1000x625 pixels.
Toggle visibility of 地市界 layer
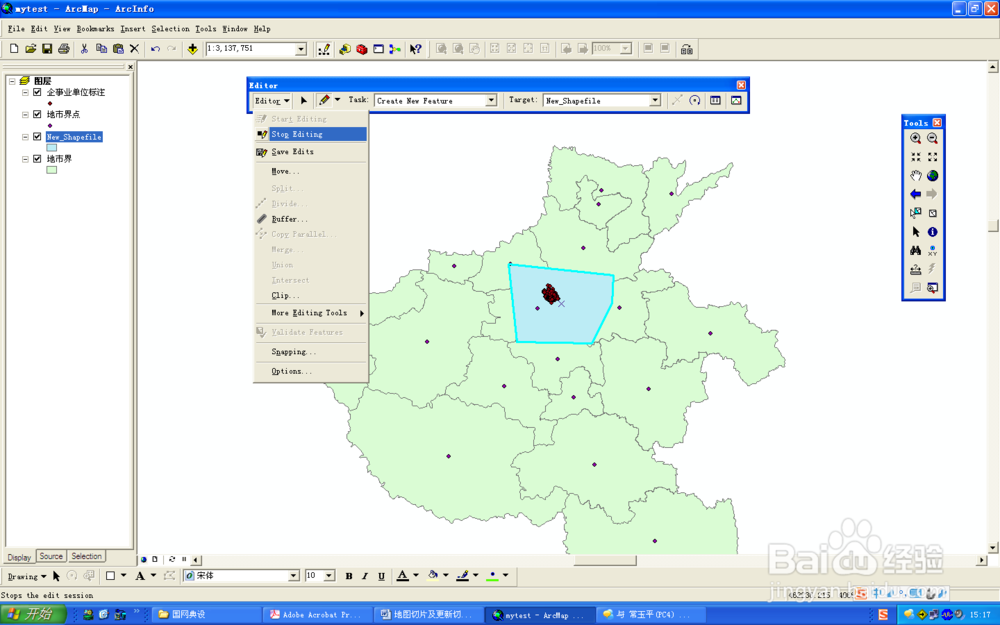coord(37,159)
